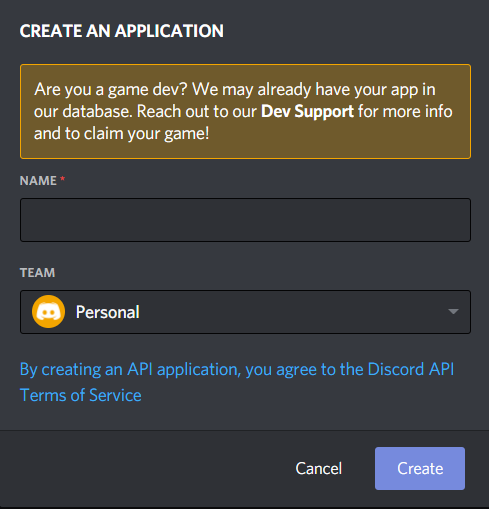This screenshot has width=489, height=509.
Task: Click the Create button
Action: point(420,468)
